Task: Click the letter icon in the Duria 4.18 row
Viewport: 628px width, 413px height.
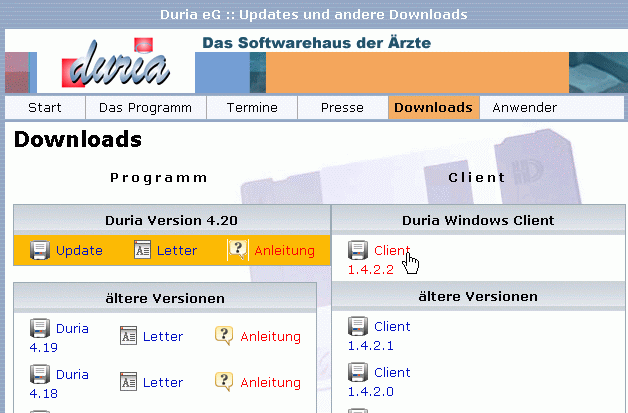Action: pos(128,382)
